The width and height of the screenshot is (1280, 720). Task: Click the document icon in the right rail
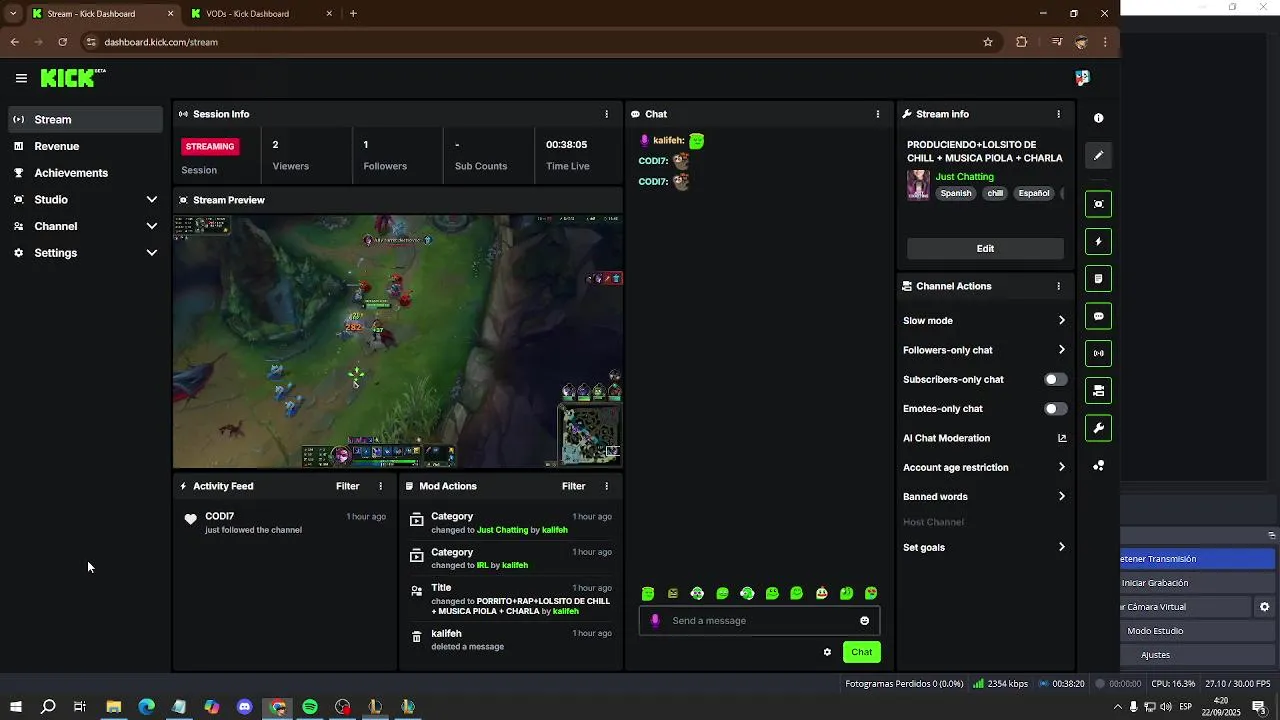(x=1098, y=279)
